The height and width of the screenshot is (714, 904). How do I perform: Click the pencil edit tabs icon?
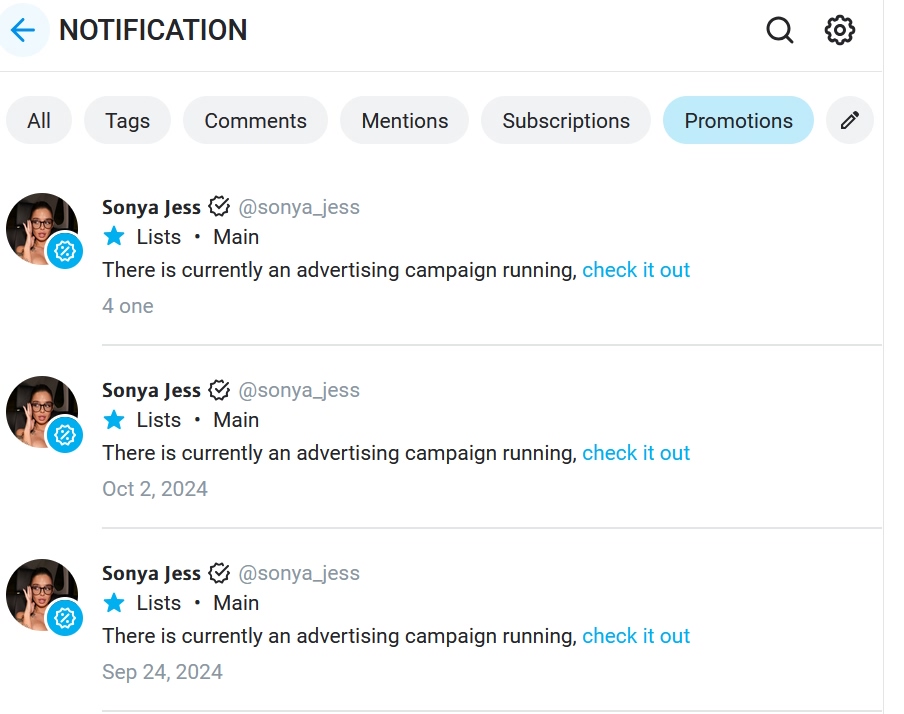click(x=850, y=121)
